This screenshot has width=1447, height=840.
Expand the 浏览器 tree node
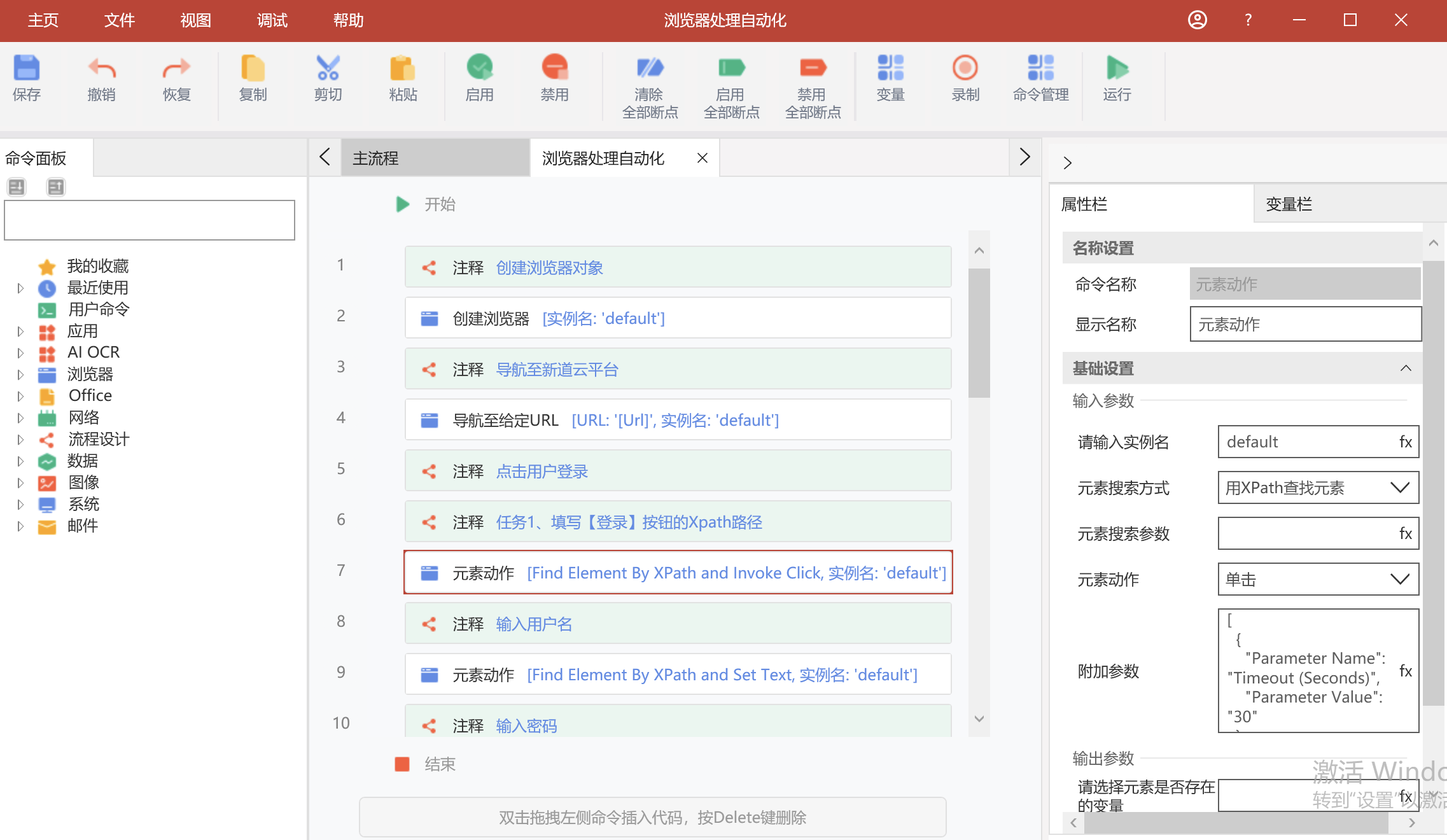click(20, 375)
